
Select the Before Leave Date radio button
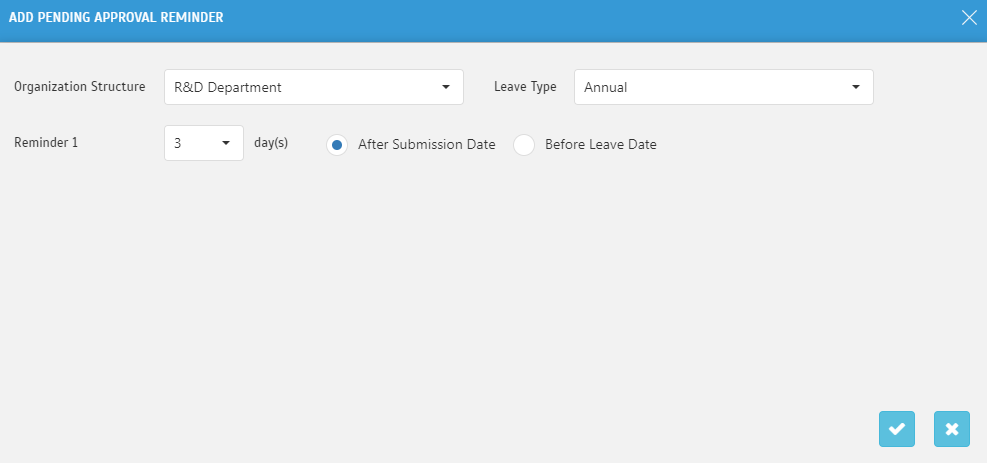pos(524,145)
